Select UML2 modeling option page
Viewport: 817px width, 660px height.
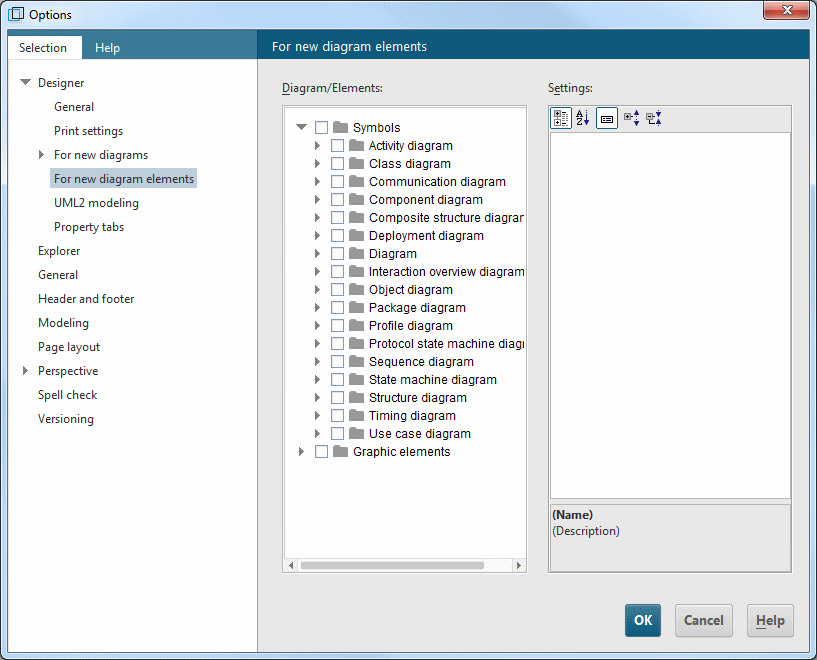coord(96,203)
